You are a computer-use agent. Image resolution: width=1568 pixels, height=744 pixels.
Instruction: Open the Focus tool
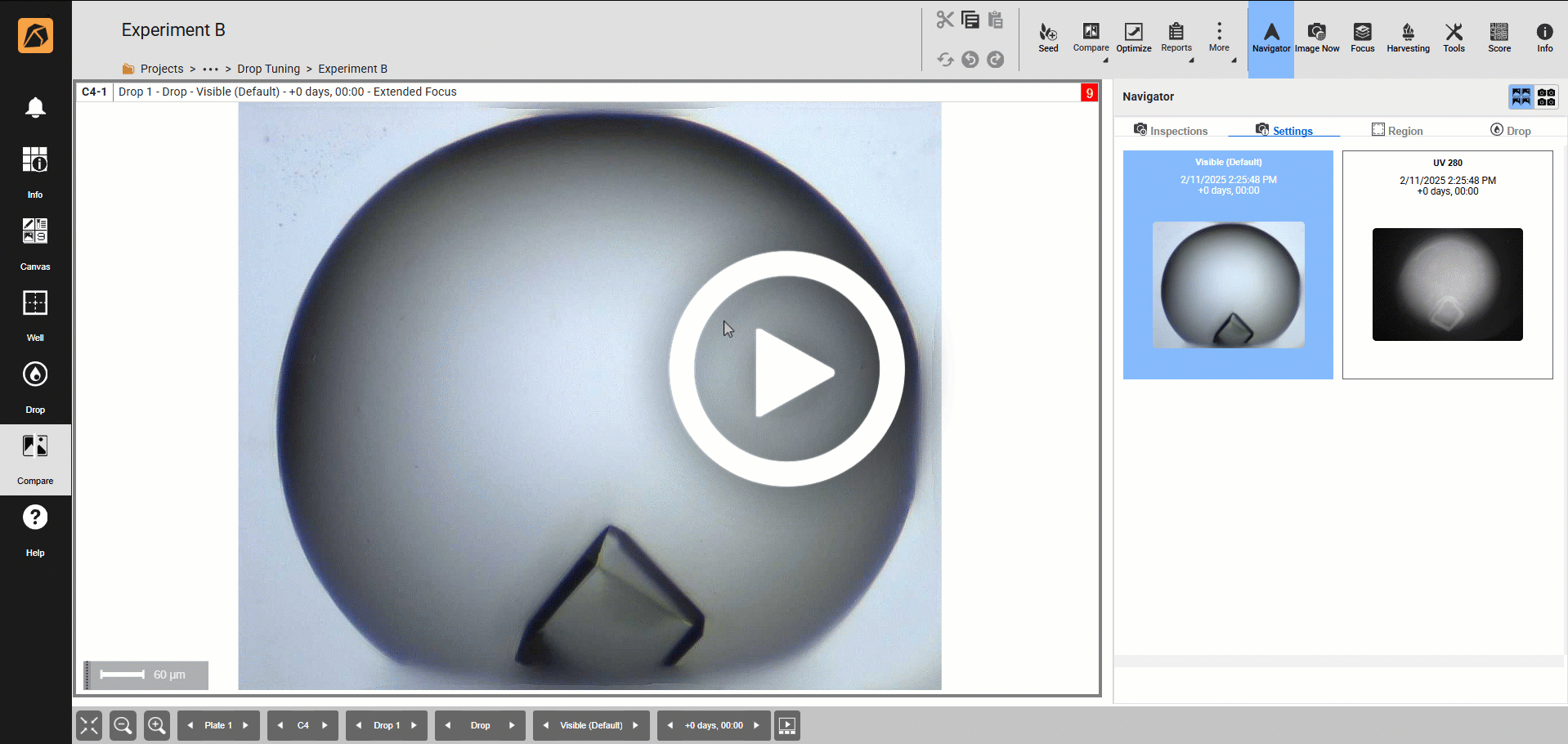click(1362, 38)
